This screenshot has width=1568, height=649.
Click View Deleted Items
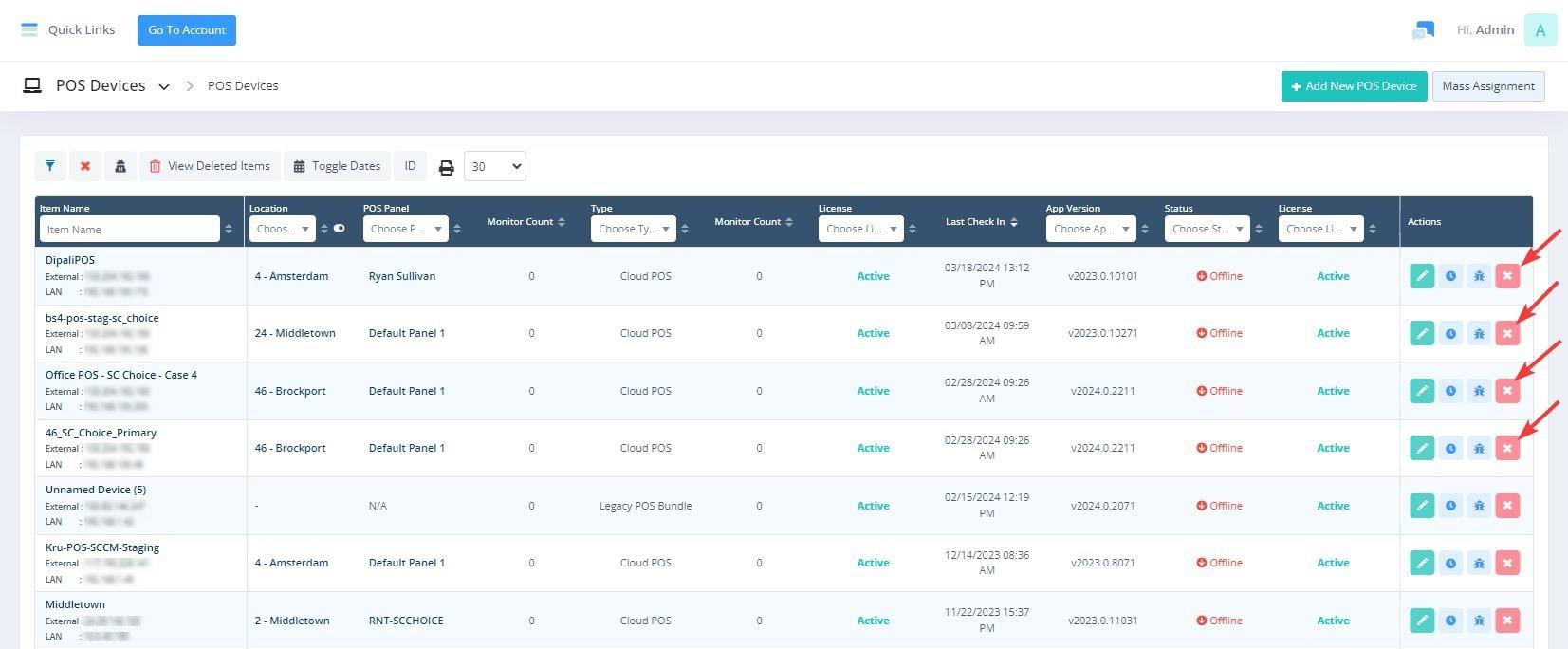point(211,166)
